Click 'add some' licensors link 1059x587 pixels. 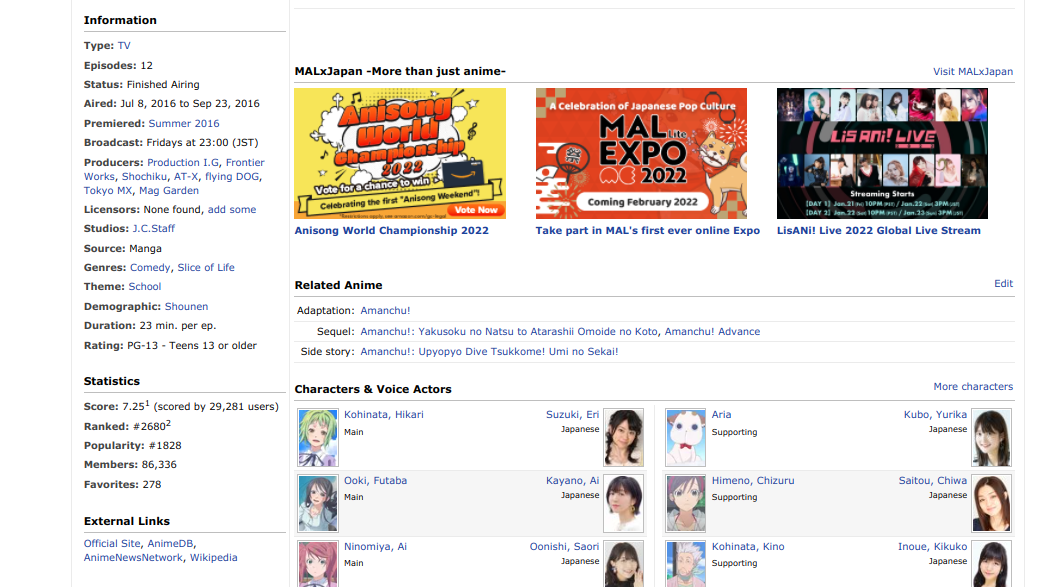[231, 210]
